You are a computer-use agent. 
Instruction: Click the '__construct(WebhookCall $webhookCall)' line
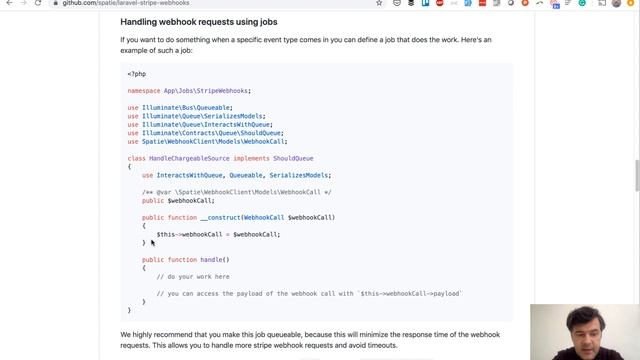pos(238,218)
